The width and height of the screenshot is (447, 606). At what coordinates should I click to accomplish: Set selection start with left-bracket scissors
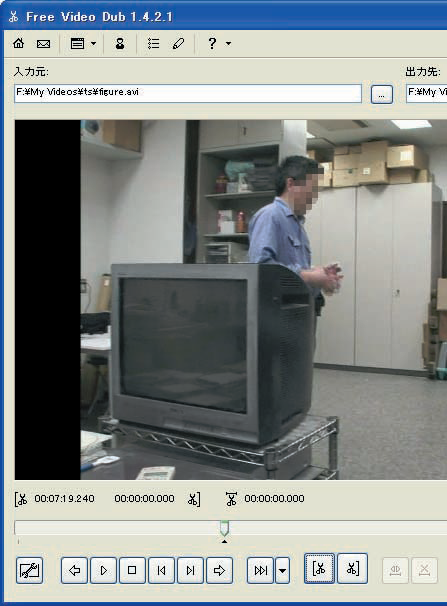tap(319, 569)
